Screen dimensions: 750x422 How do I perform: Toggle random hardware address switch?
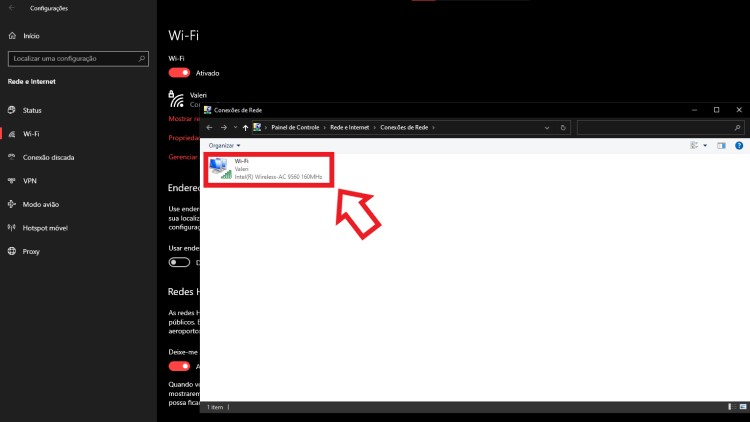tap(179, 262)
